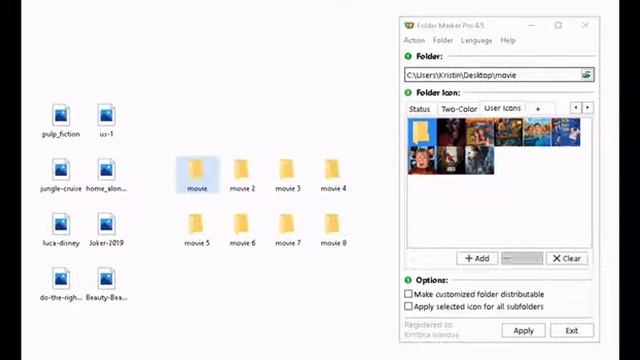
Task: Select the movie 7 folder
Action: point(288,230)
